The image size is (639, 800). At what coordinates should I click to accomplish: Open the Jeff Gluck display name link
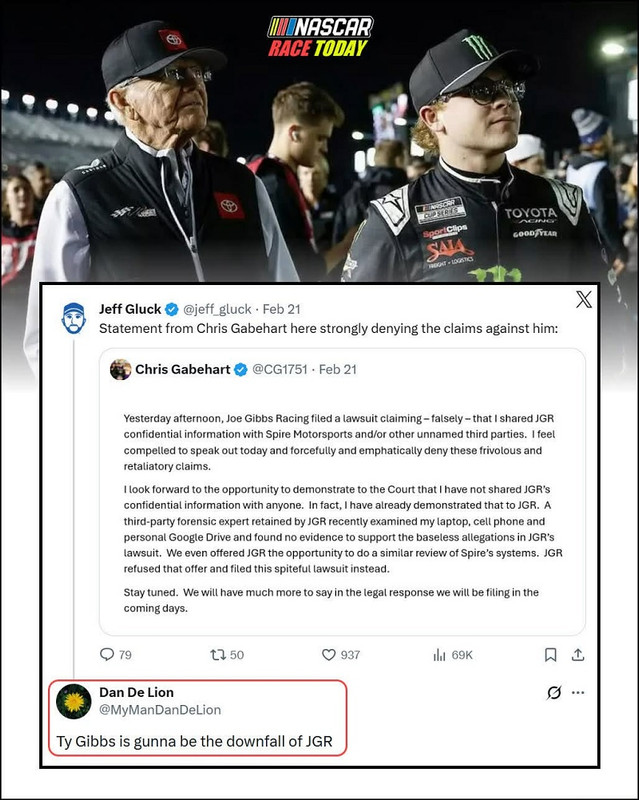click(130, 309)
